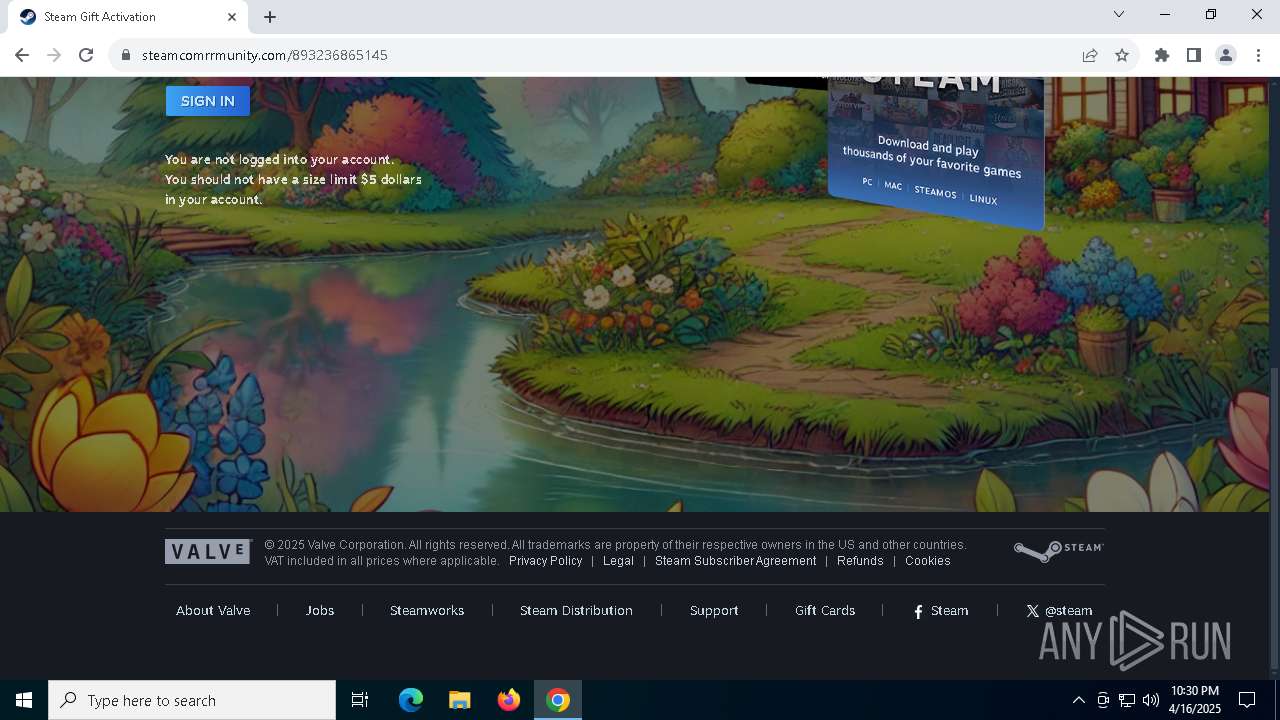Screen dimensions: 1280x720
Task: Open File Explorer from taskbar
Action: [460, 700]
